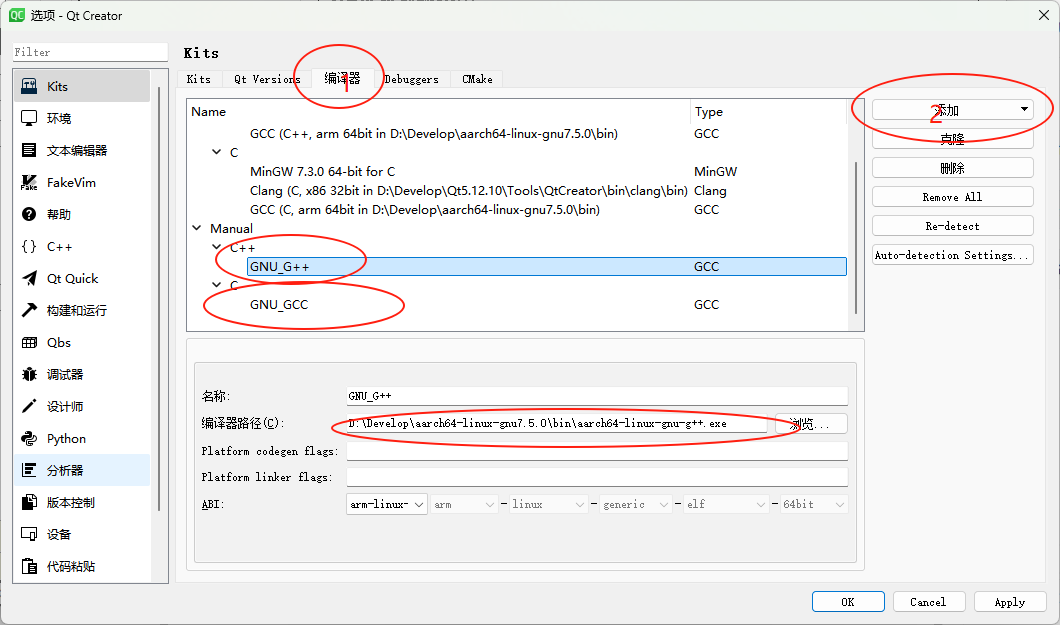Select the GNU_G++ compiler row
This screenshot has height=625, width=1060.
(546, 266)
